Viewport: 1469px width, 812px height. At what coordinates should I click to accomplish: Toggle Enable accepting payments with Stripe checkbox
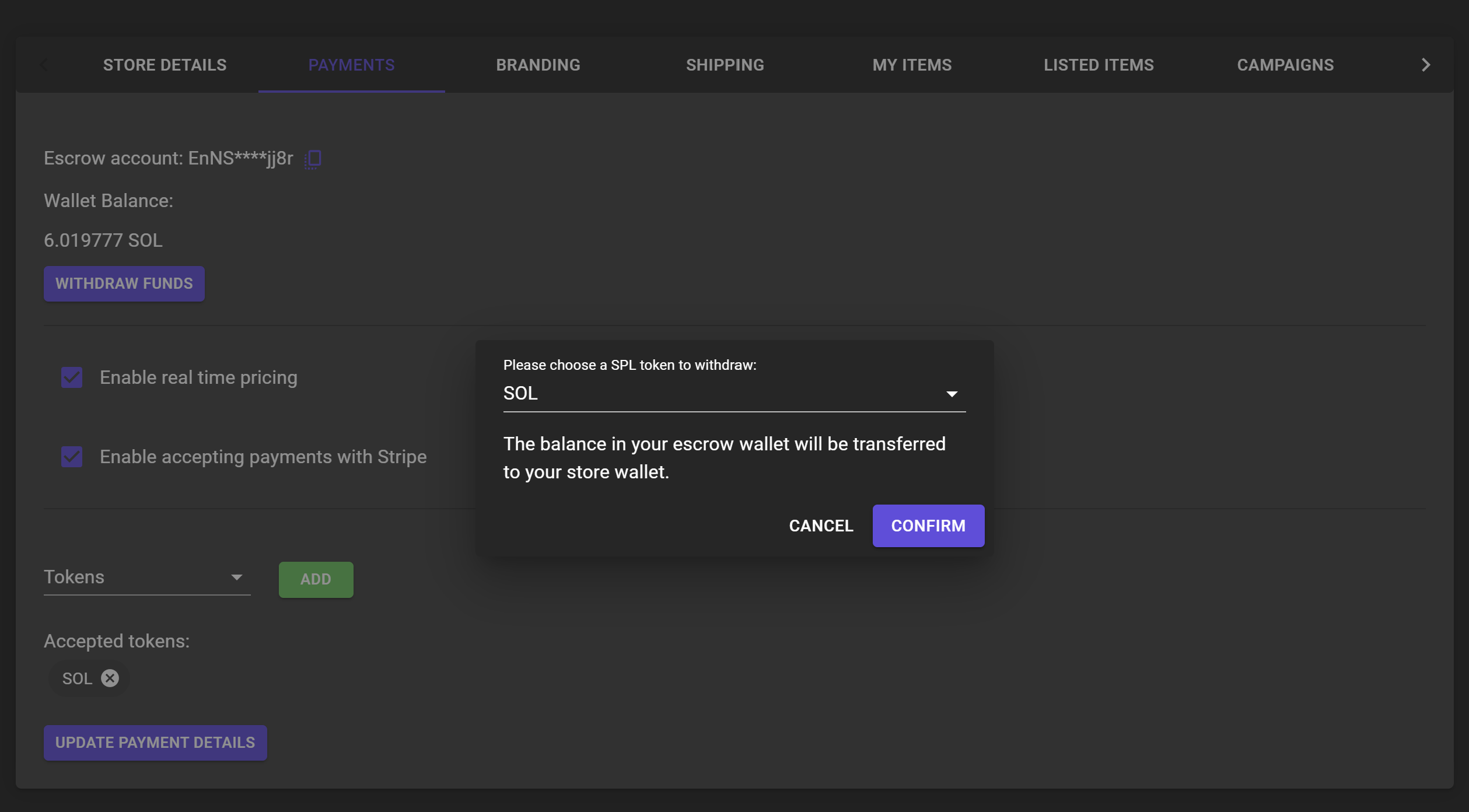72,457
